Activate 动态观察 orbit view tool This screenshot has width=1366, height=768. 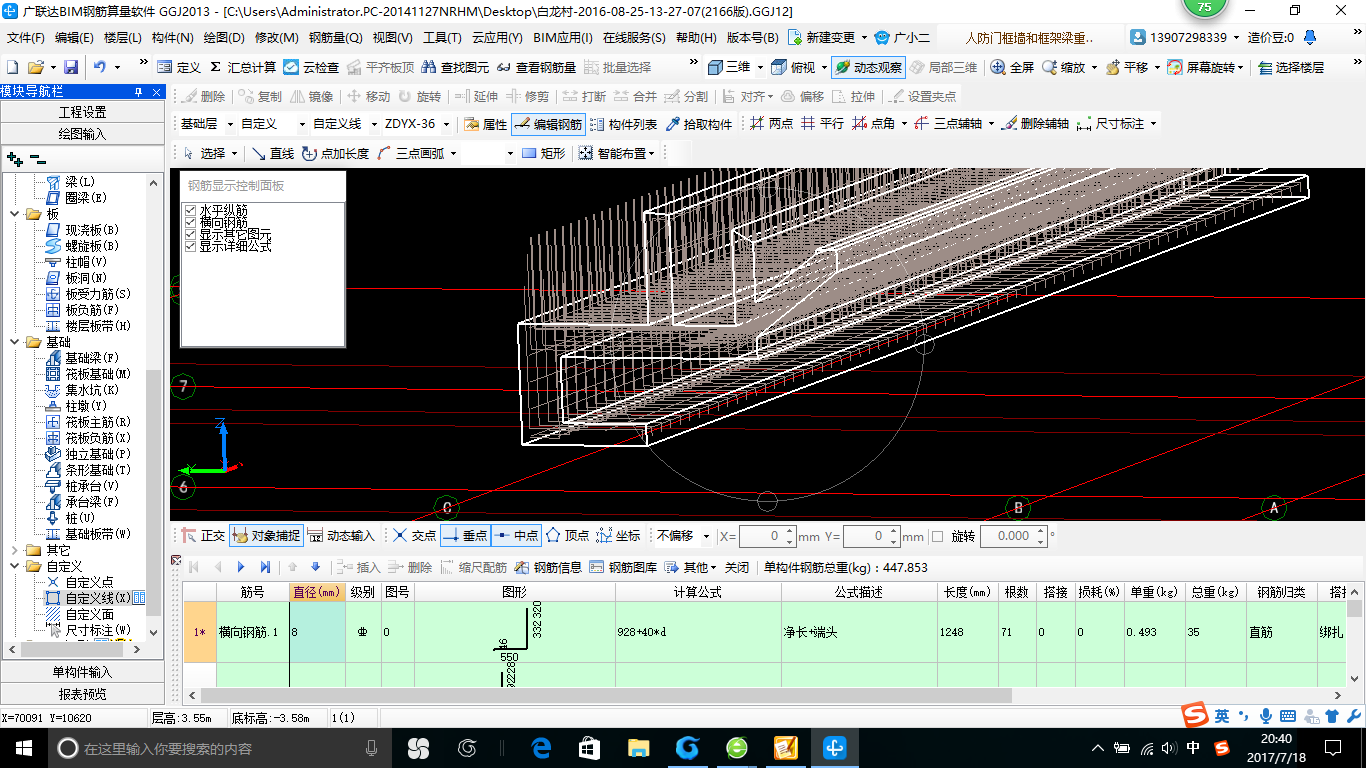[867, 67]
